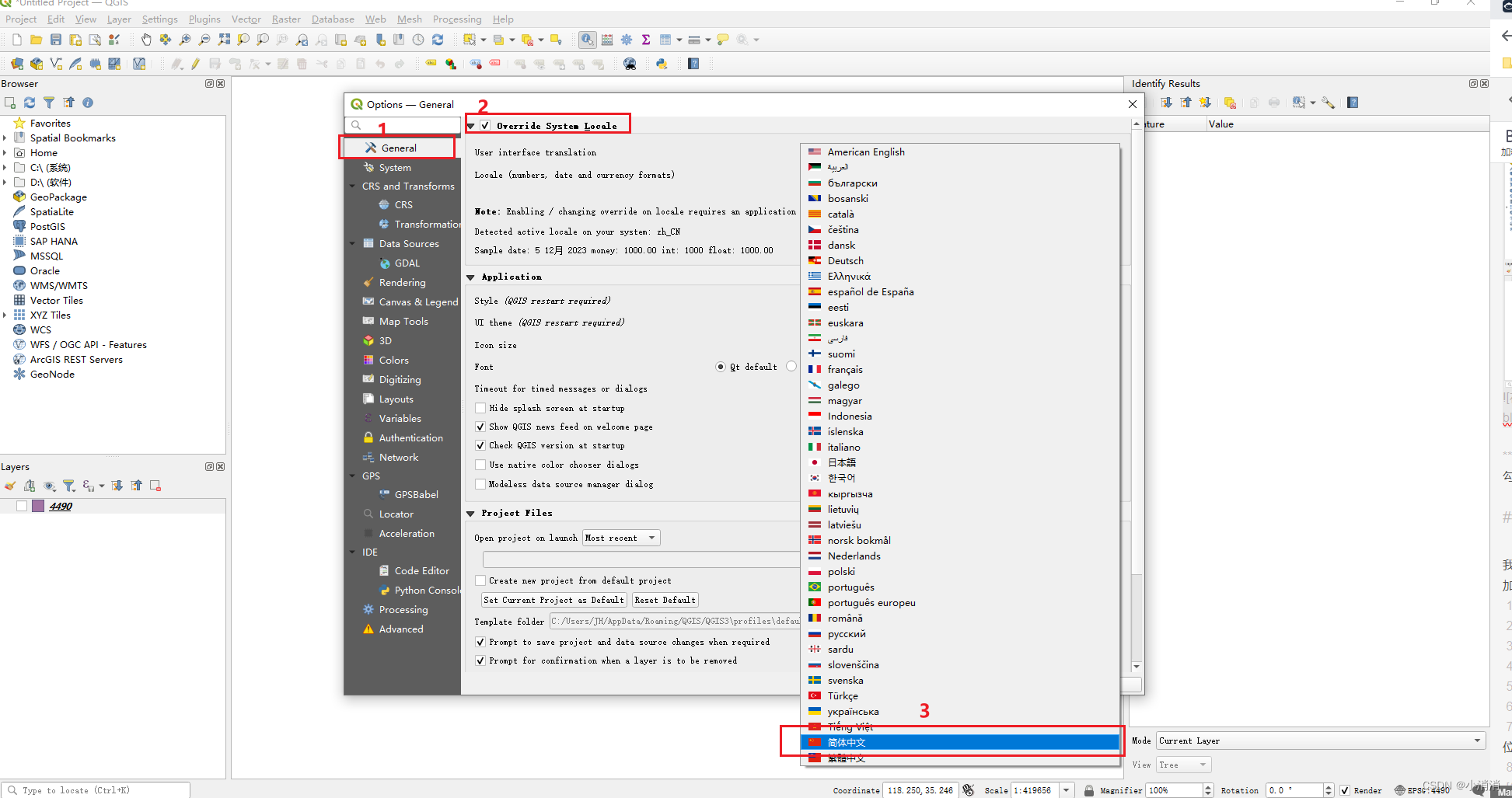Click the layer 4490 color swatch
The height and width of the screenshot is (798, 1512).
coord(37,506)
